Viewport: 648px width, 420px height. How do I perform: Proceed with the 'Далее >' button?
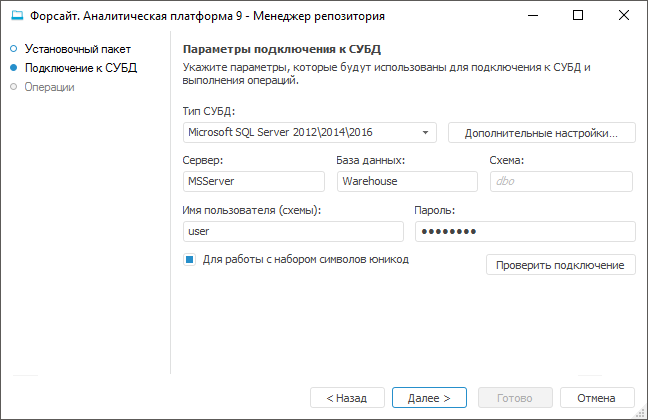click(x=429, y=398)
